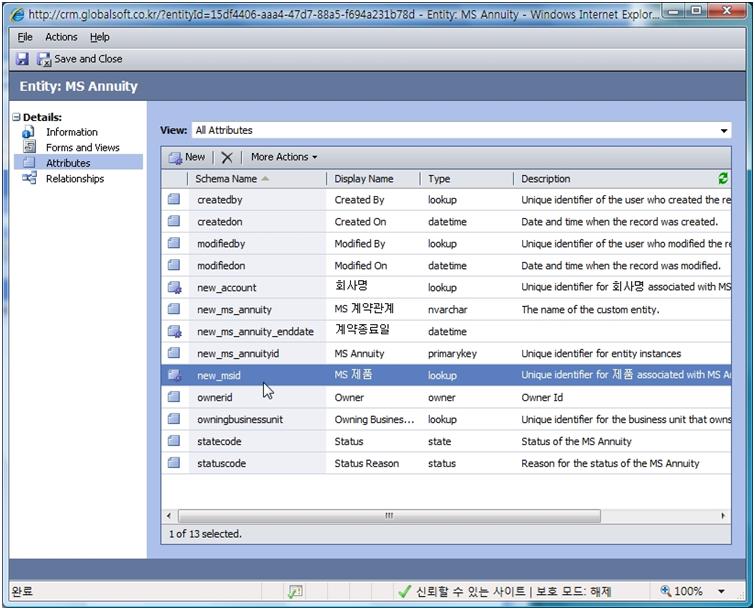Click the Delete X icon in grid toolbar
This screenshot has height=610, width=755.
[227, 157]
